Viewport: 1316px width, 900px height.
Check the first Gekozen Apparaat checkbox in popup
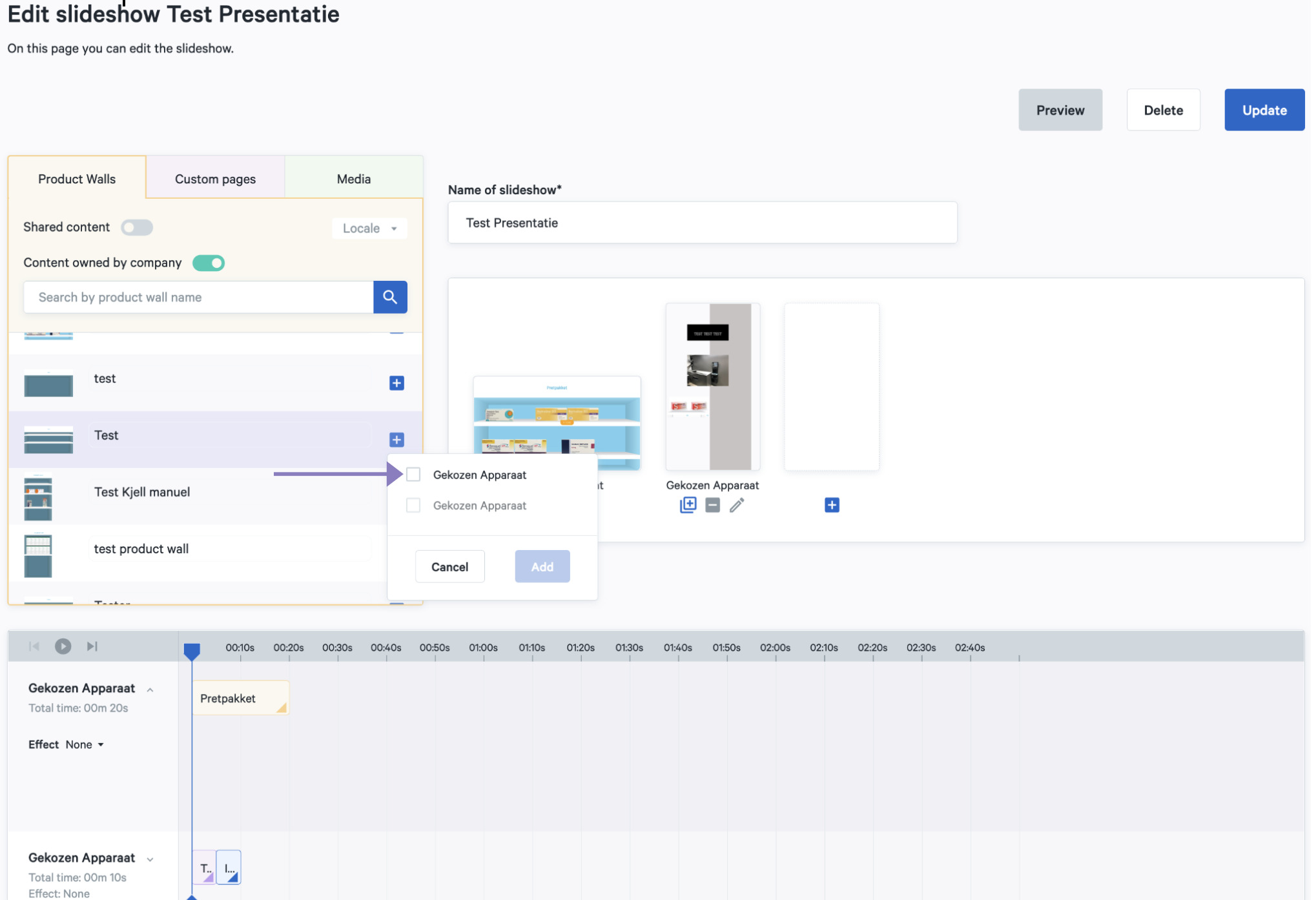click(413, 474)
